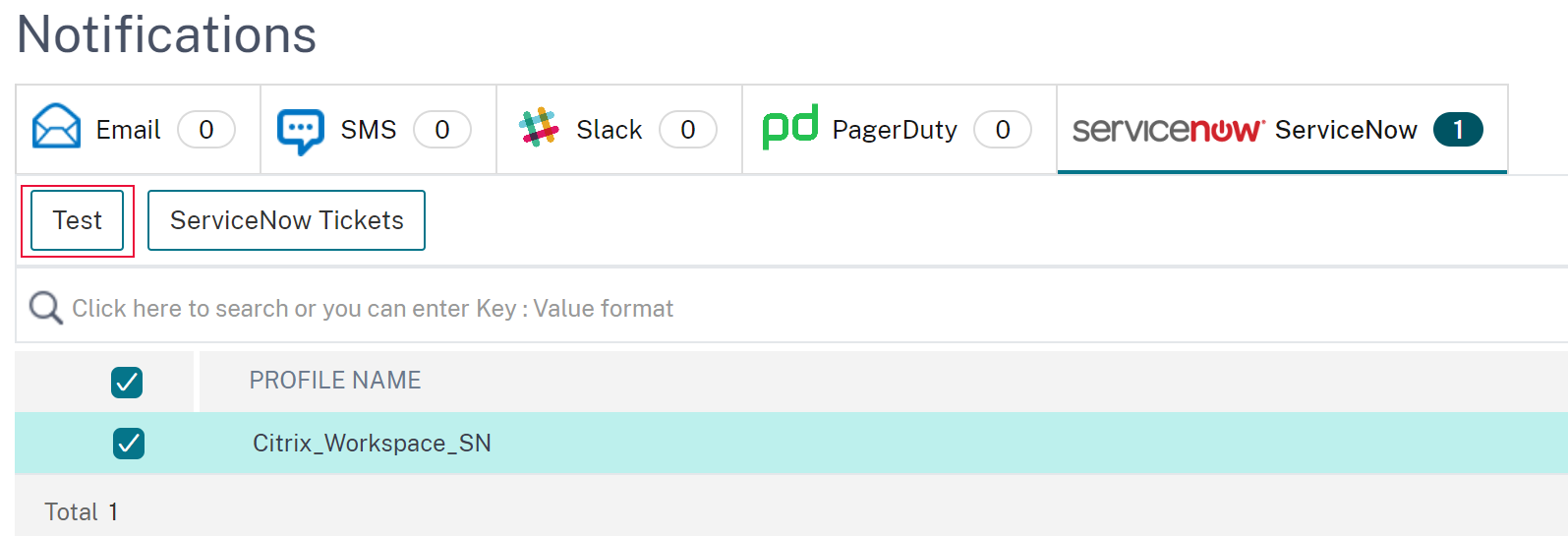1568x536 pixels.
Task: Select the ServiceNow tab label text
Action: point(1346,130)
